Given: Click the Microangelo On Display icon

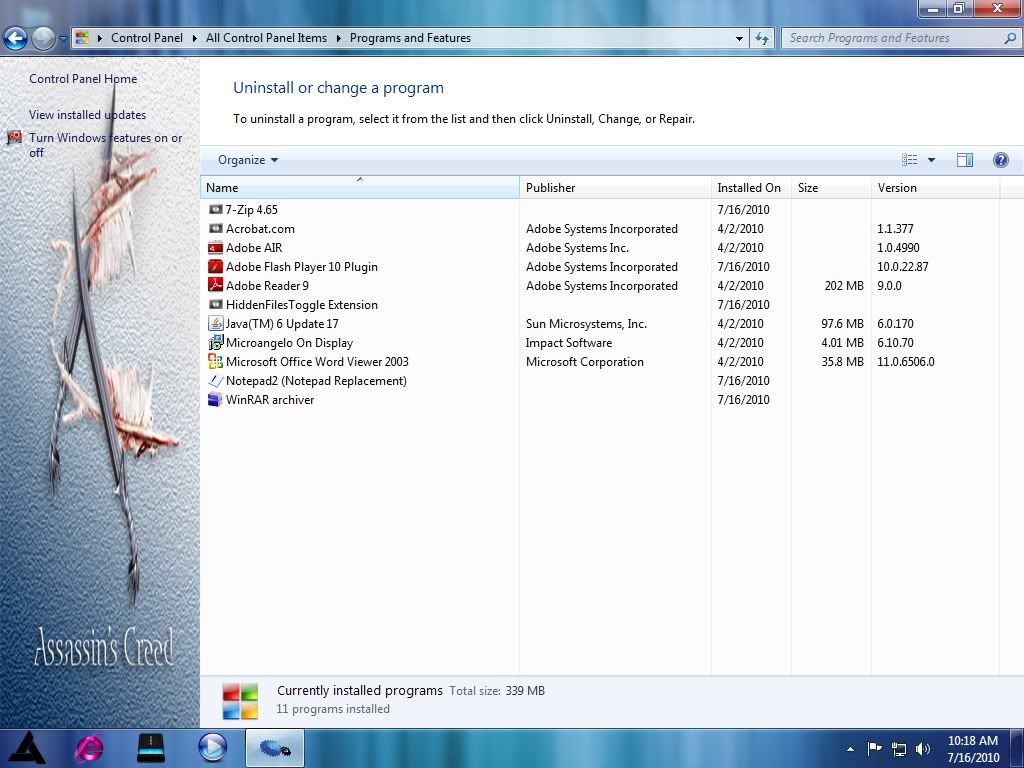Looking at the screenshot, I should coord(216,342).
